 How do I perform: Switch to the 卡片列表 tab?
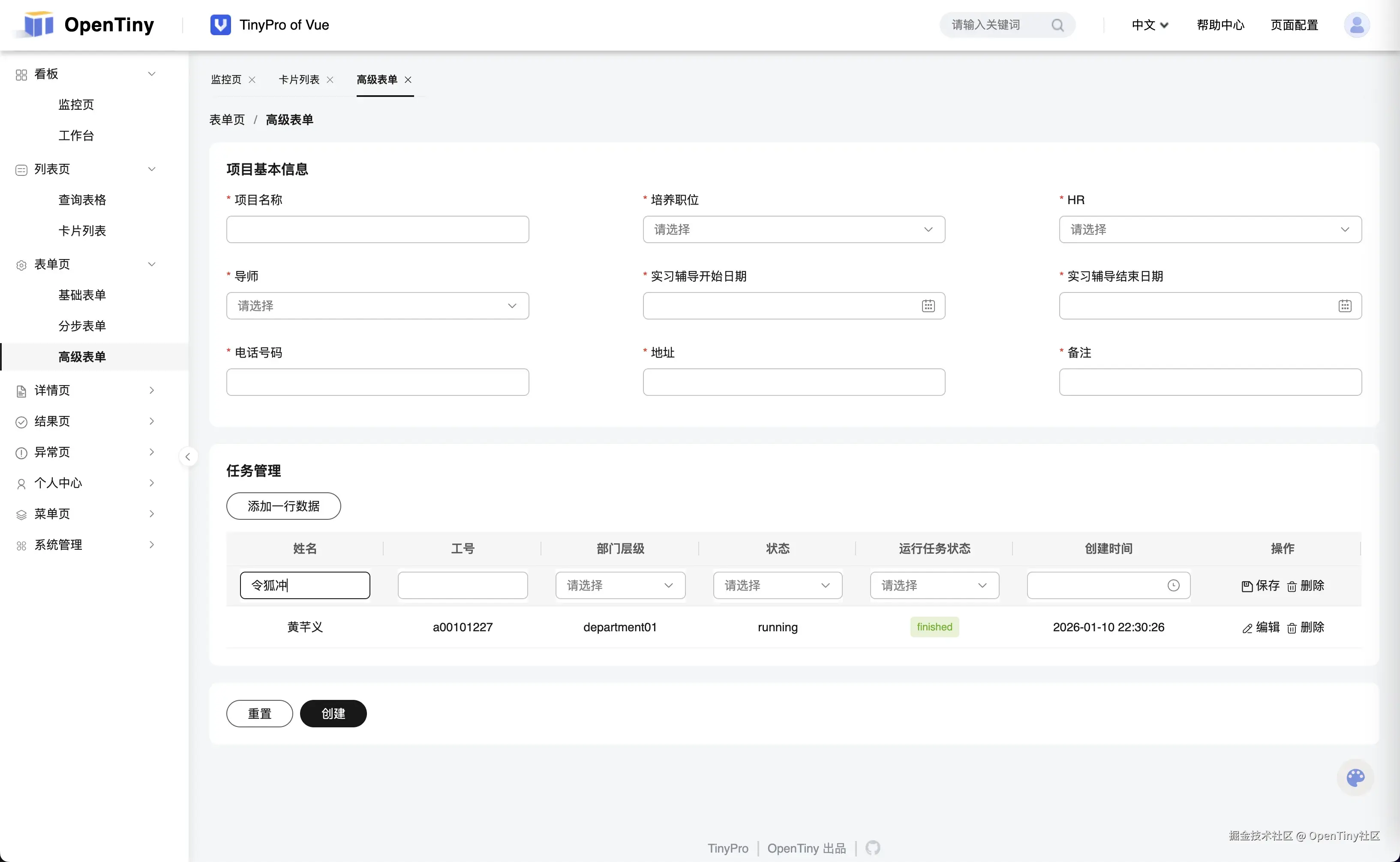click(299, 80)
